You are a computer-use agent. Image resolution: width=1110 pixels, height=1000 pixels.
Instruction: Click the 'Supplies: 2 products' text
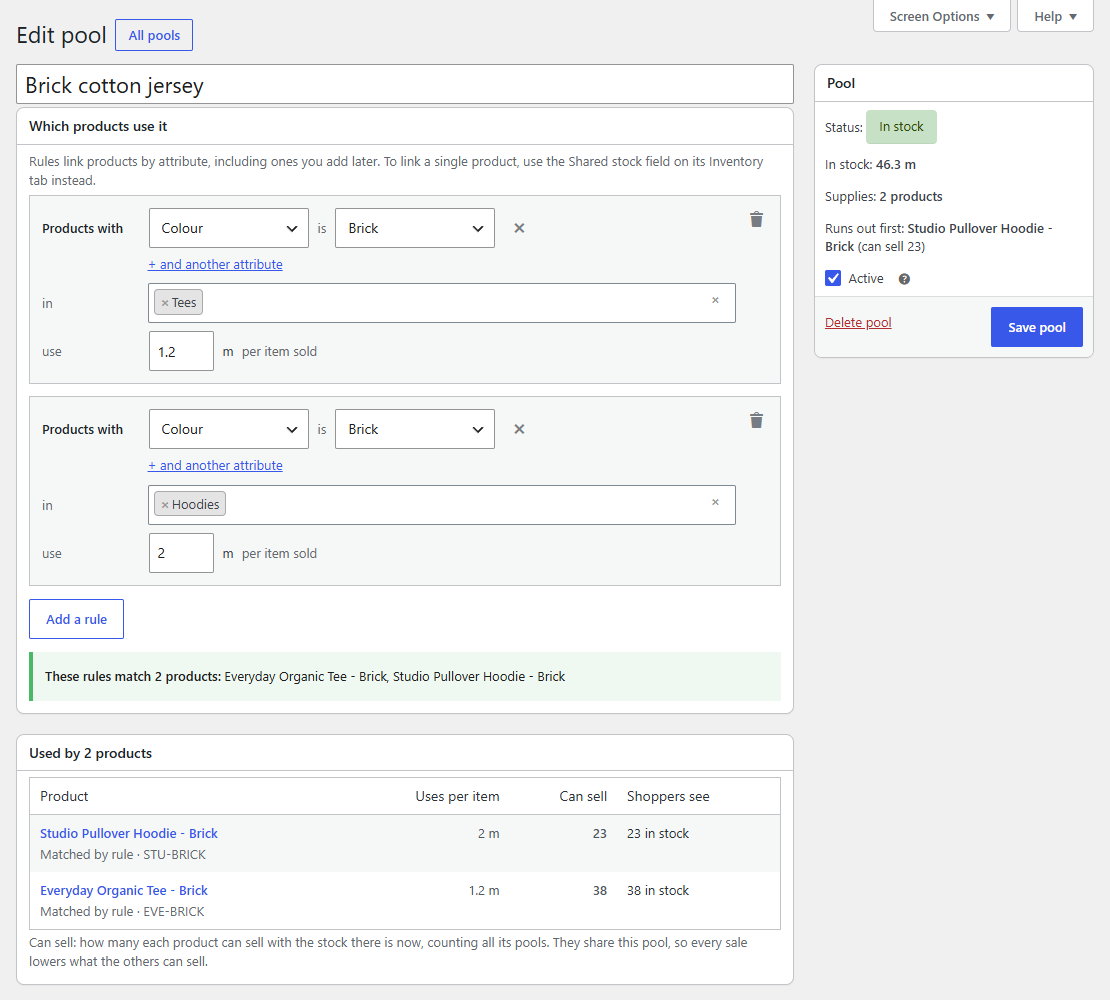(883, 197)
